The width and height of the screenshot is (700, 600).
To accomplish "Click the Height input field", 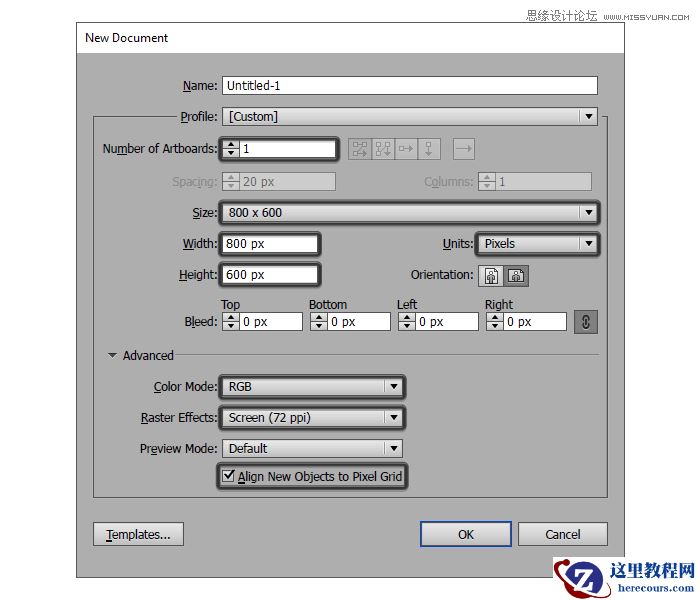I will (x=270, y=275).
